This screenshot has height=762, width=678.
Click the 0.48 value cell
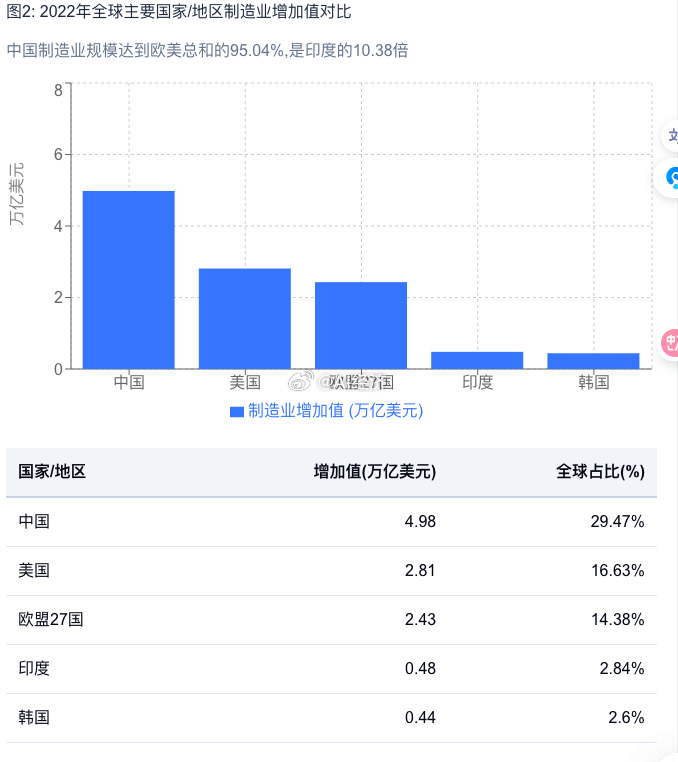pyautogui.click(x=420, y=669)
